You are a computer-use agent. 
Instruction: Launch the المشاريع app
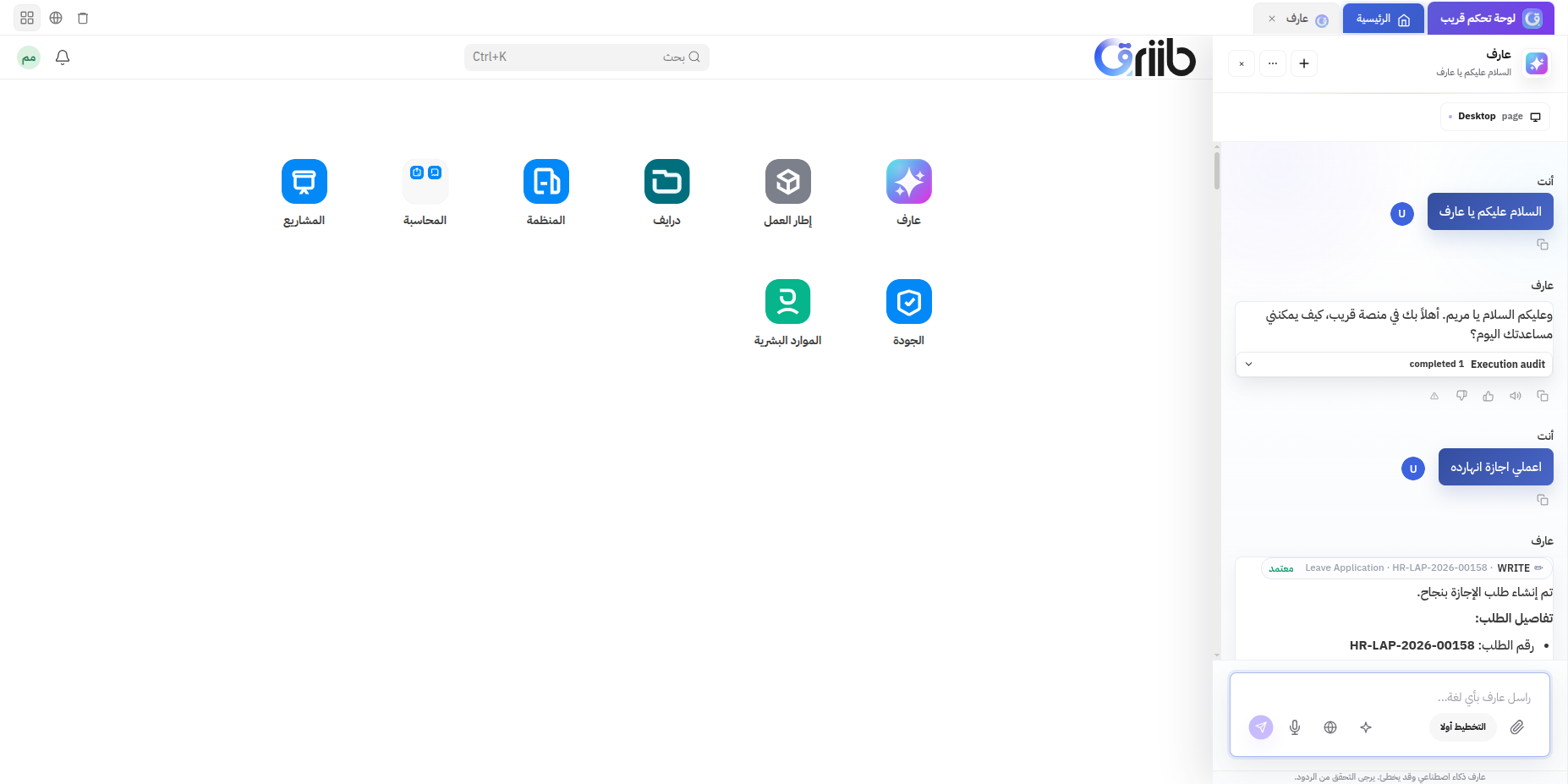[x=304, y=182]
